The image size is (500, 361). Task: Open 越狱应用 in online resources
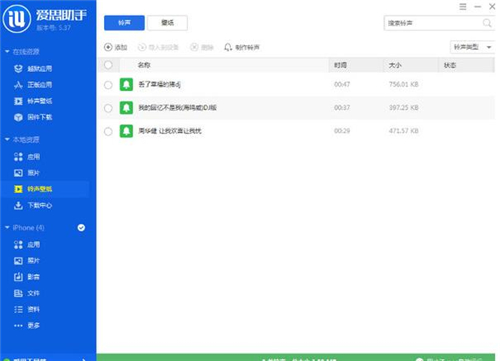click(x=33, y=69)
